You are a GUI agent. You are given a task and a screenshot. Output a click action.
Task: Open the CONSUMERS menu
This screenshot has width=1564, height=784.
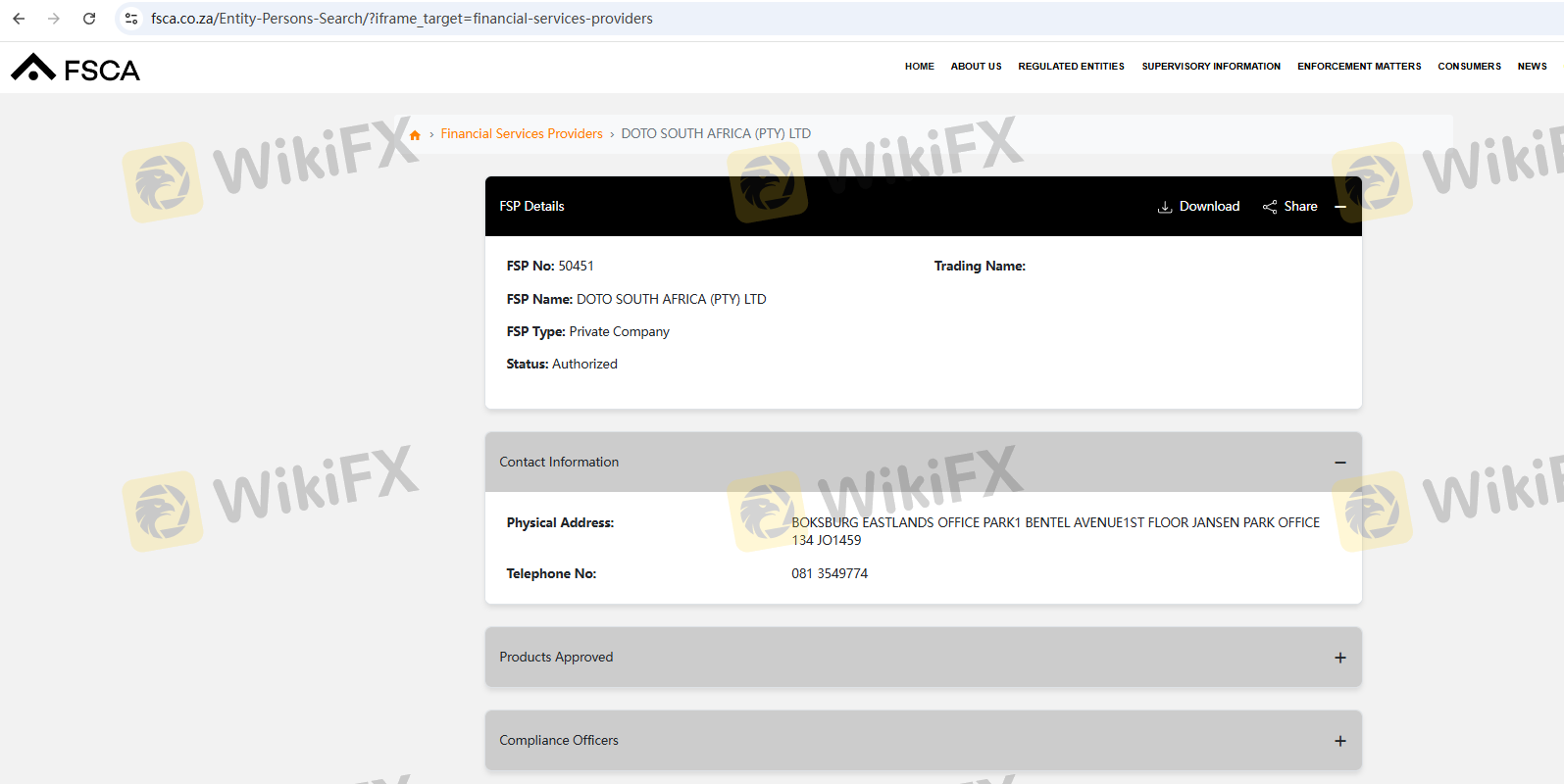click(1470, 67)
